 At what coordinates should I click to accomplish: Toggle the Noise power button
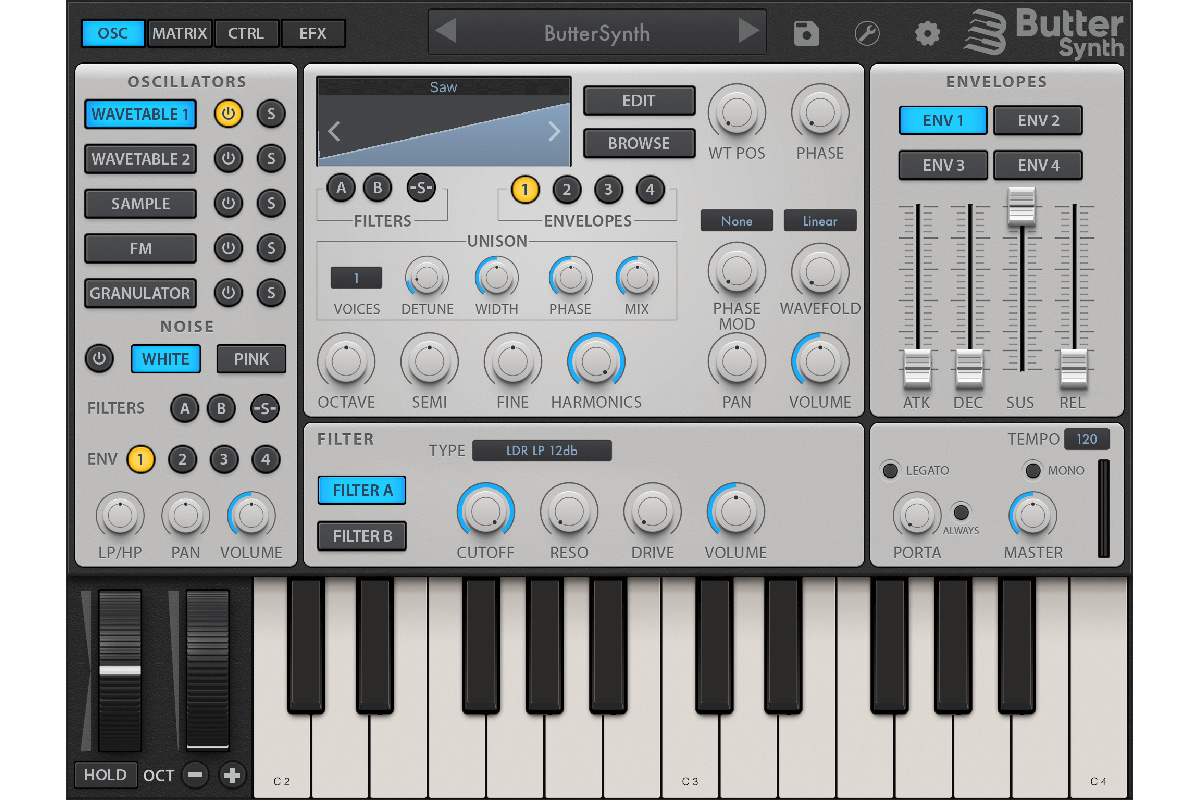click(x=99, y=358)
